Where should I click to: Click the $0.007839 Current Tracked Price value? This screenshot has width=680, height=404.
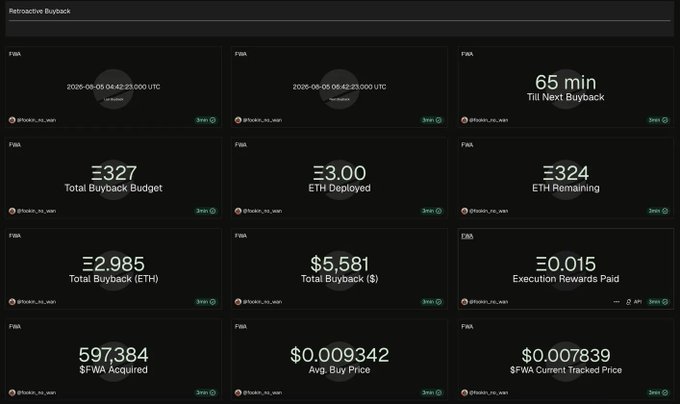coord(566,355)
